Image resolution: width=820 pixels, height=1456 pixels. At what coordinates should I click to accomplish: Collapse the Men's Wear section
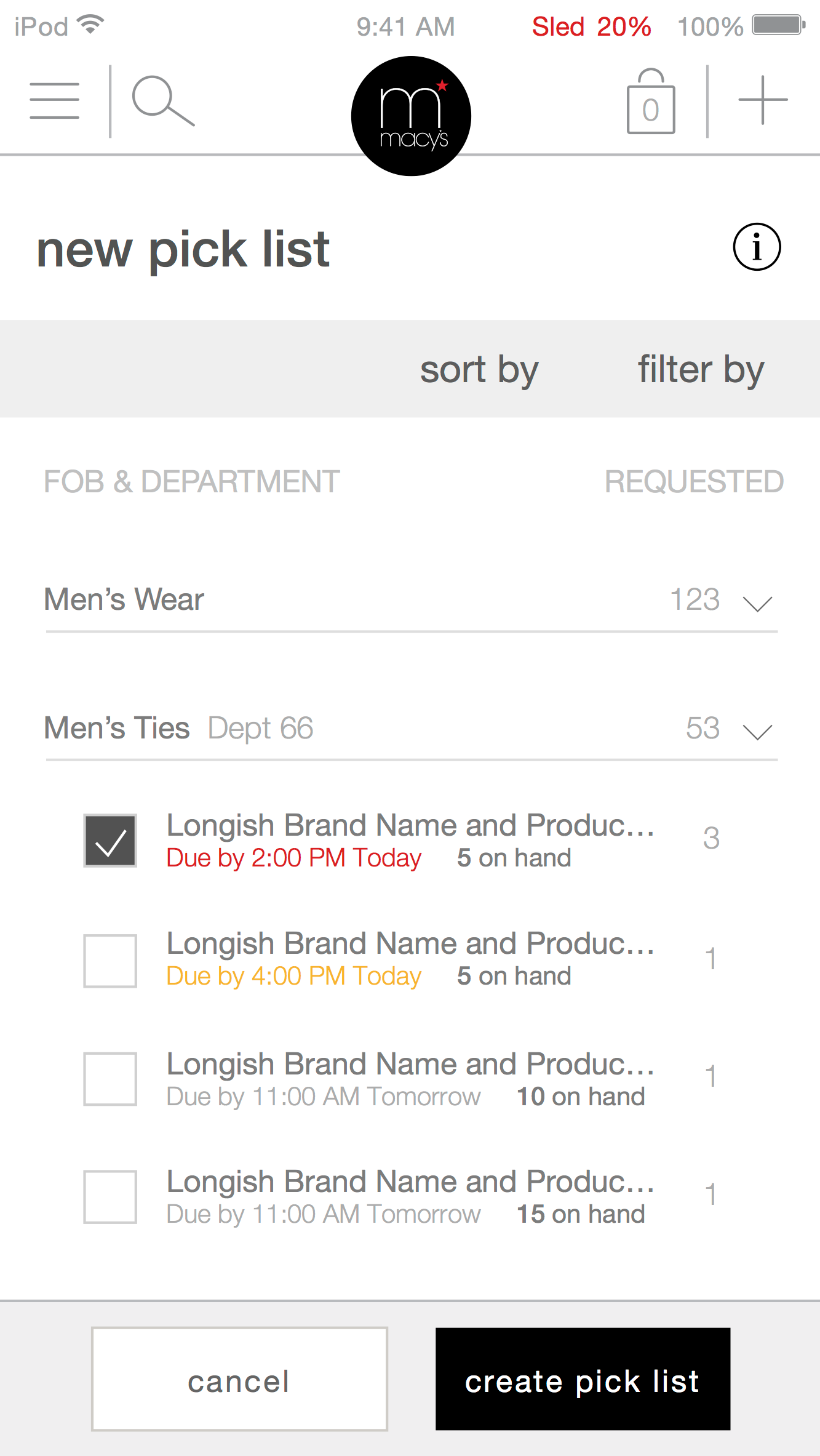coord(757,603)
